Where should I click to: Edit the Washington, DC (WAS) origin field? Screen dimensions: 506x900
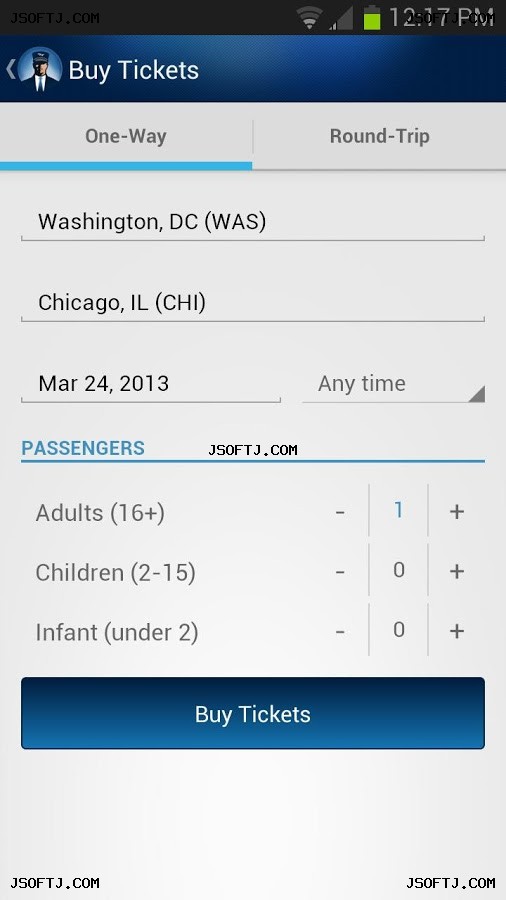[253, 222]
